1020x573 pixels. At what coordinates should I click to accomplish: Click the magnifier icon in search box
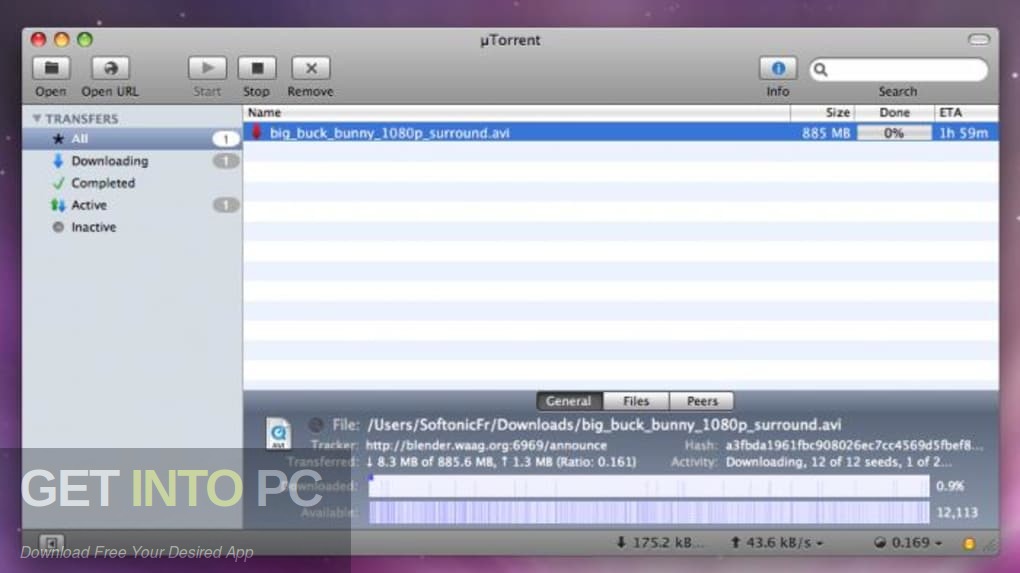[821, 70]
